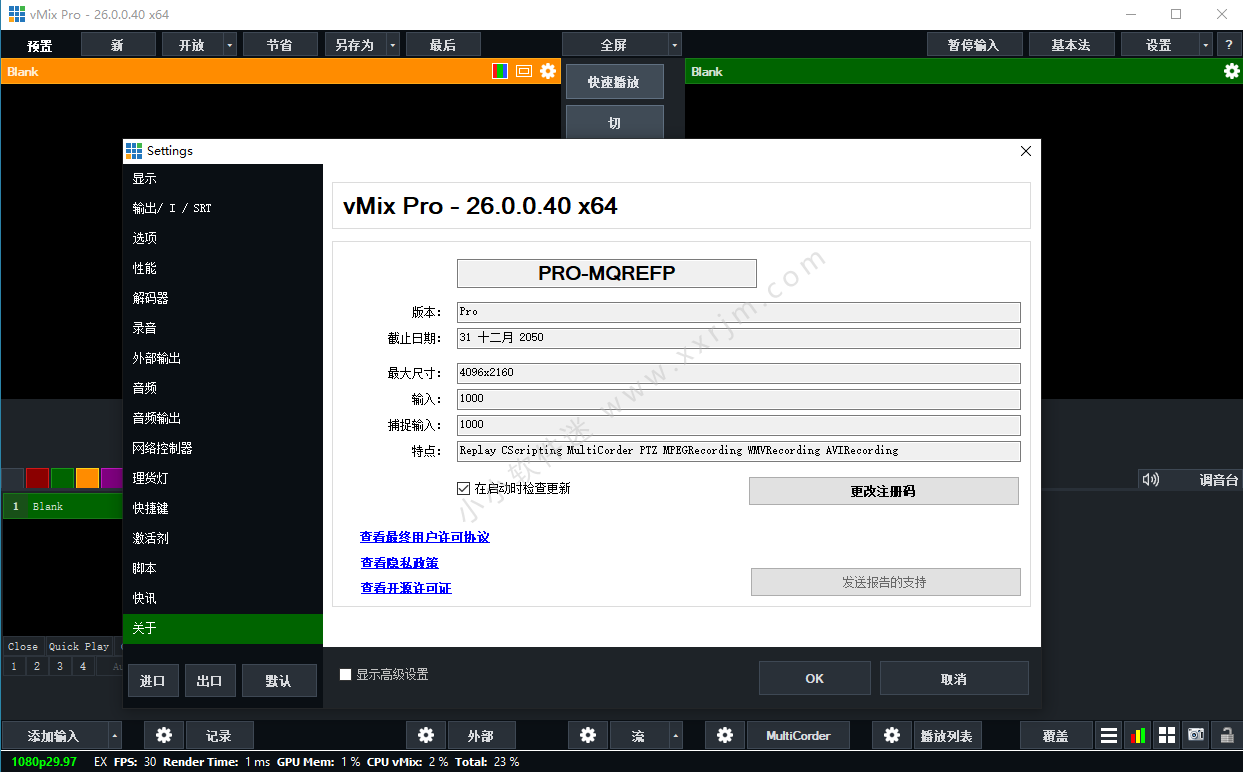Viewport: 1243px width, 772px height.
Task: Expand the arrow next to 流
Action: point(676,735)
